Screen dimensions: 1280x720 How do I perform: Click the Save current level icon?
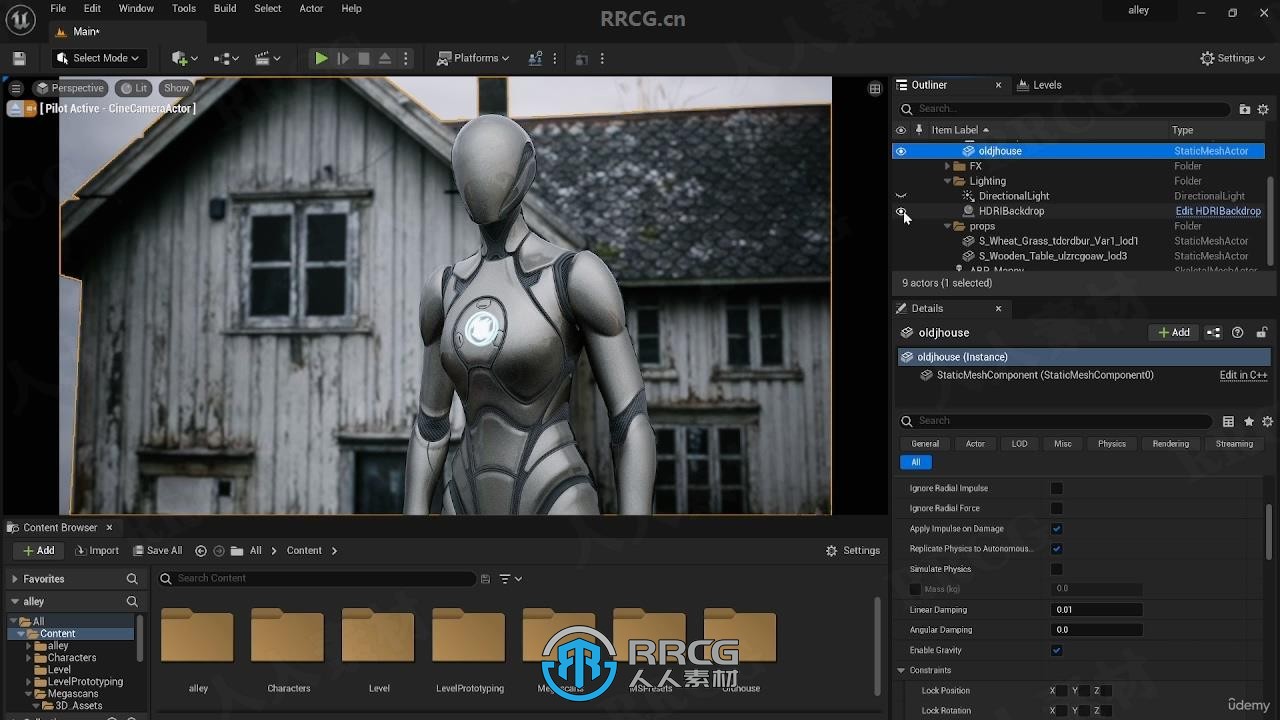(19, 59)
